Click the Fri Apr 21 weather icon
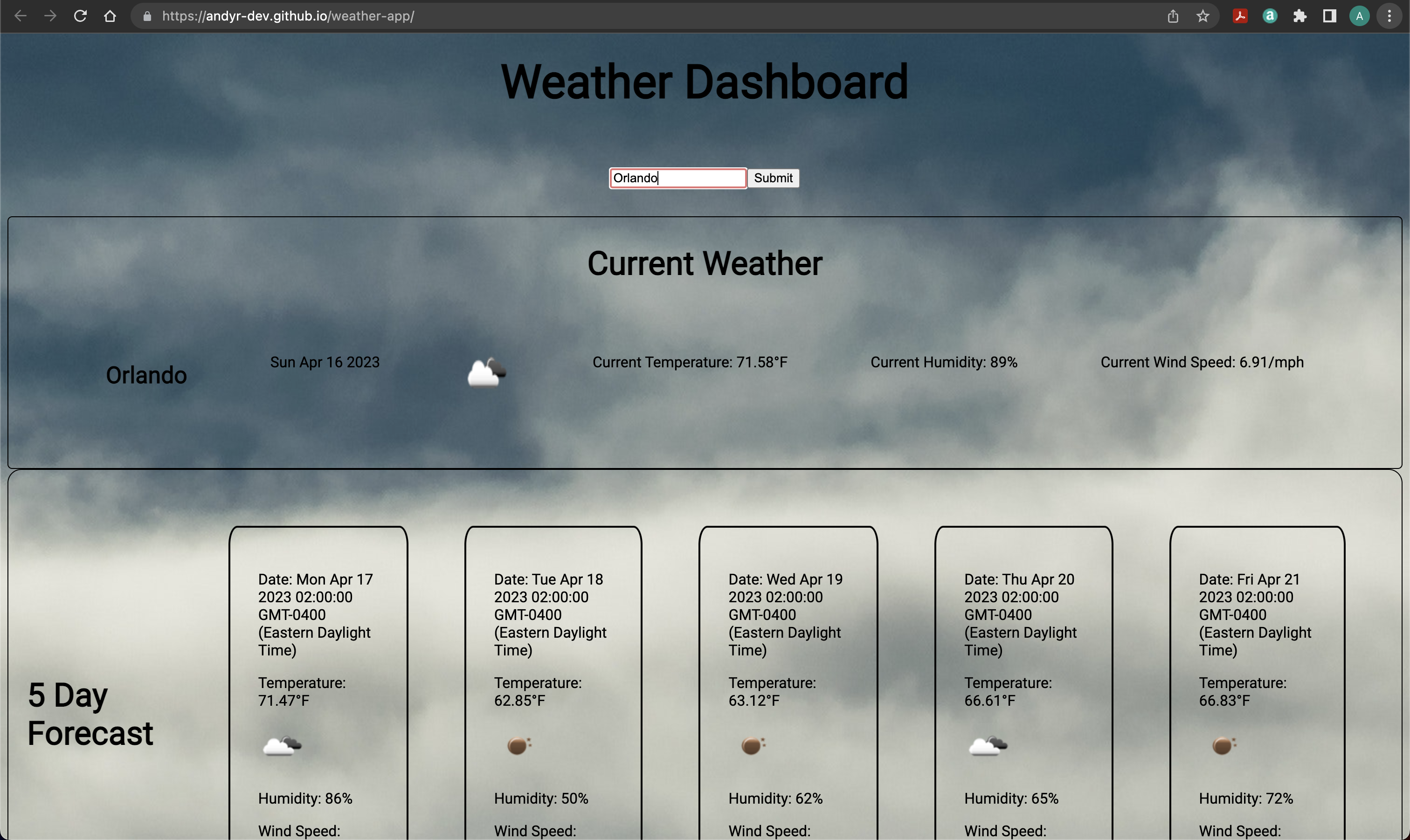The width and height of the screenshot is (1410, 840). coord(1224,745)
